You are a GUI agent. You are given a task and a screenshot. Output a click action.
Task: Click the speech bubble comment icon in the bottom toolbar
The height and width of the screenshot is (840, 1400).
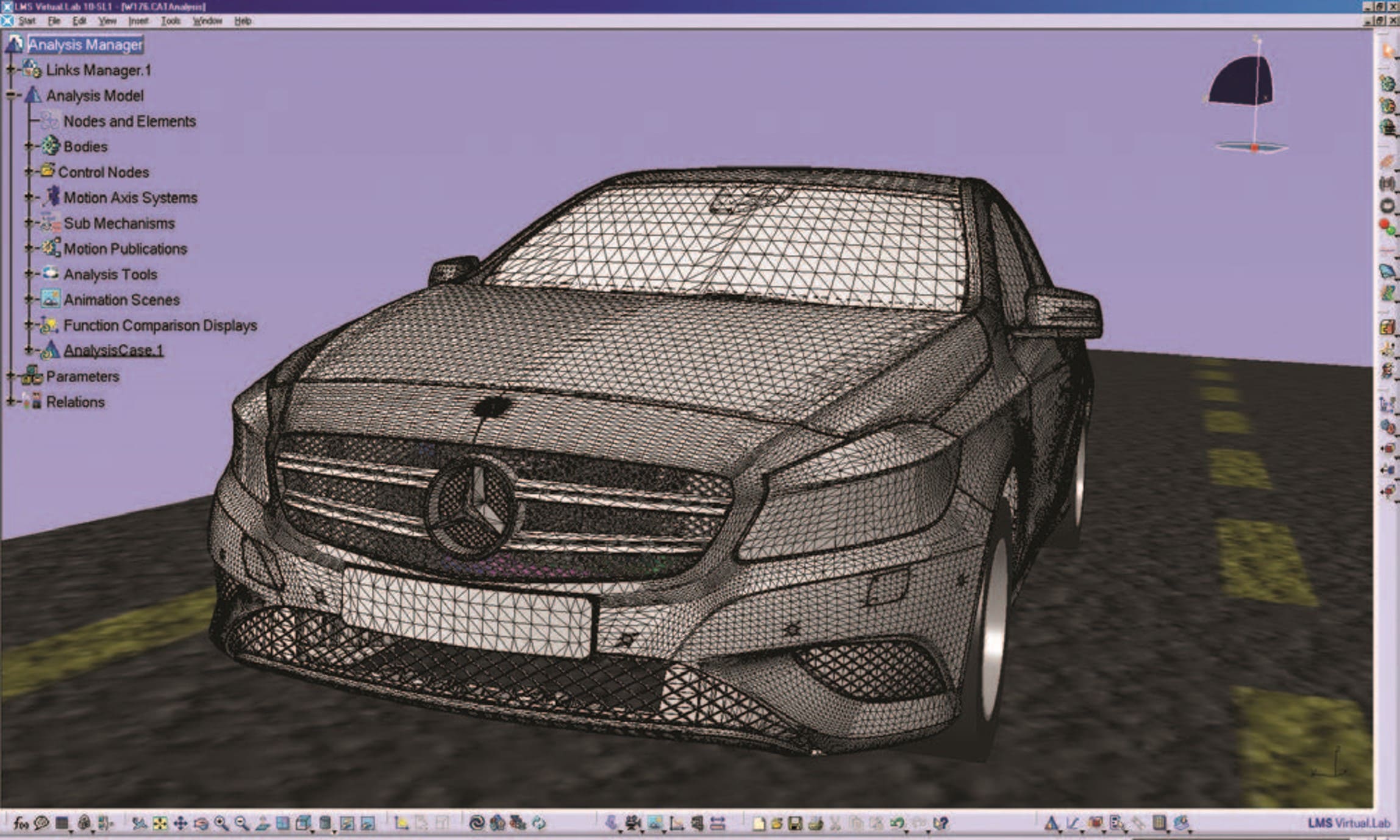pos(41,823)
